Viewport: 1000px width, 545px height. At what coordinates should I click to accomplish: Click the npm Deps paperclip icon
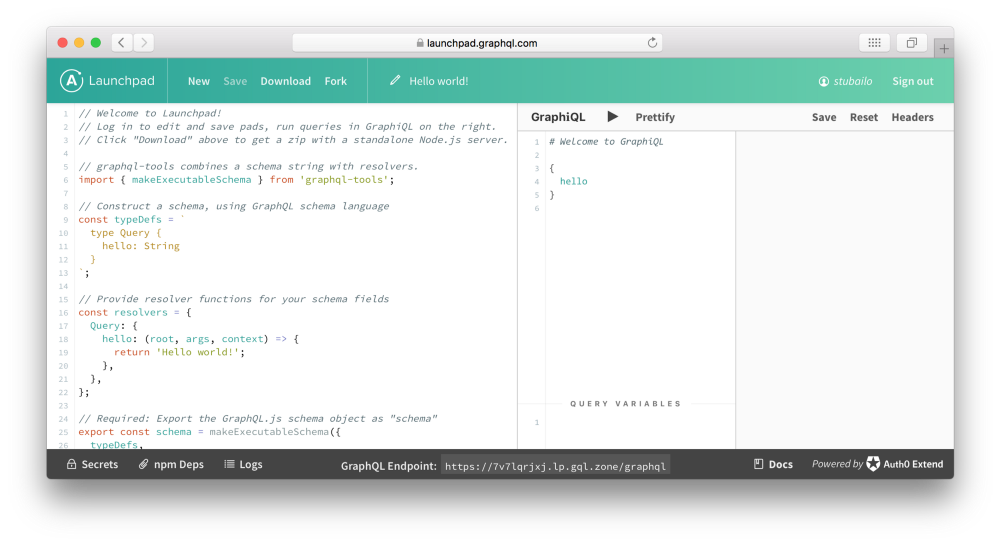(143, 464)
